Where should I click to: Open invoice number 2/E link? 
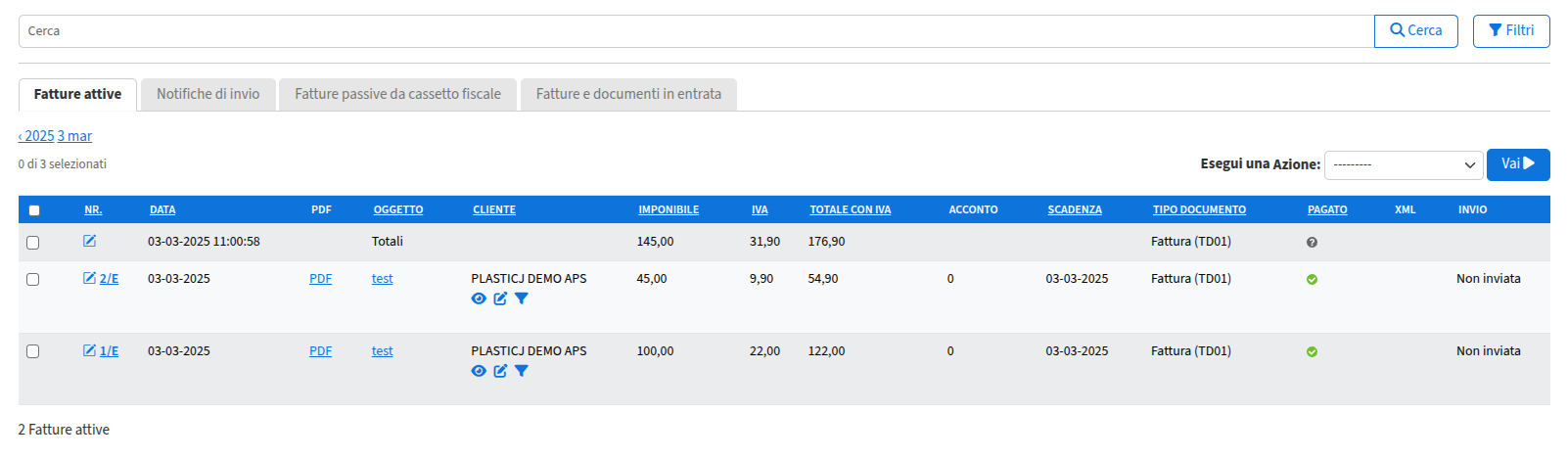(x=109, y=278)
